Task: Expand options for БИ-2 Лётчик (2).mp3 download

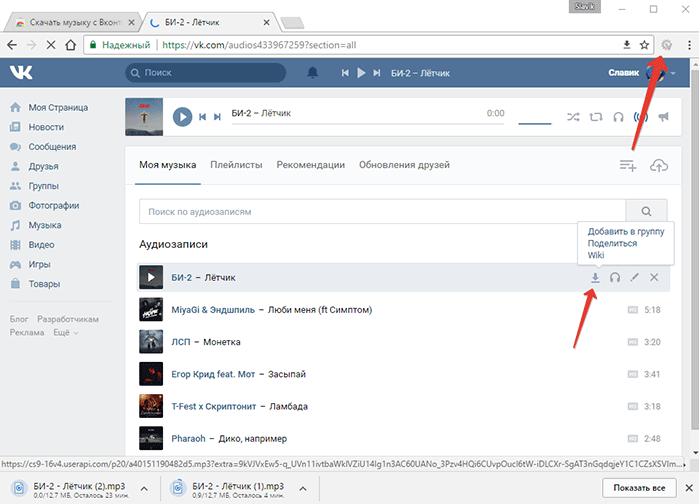Action: [144, 488]
